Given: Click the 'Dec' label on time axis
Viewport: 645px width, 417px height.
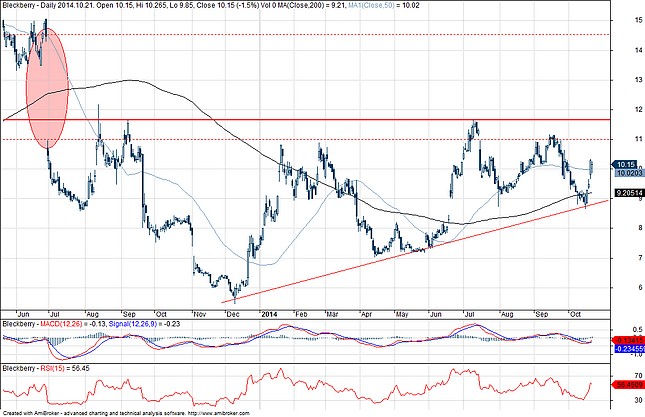Looking at the screenshot, I should [232, 315].
